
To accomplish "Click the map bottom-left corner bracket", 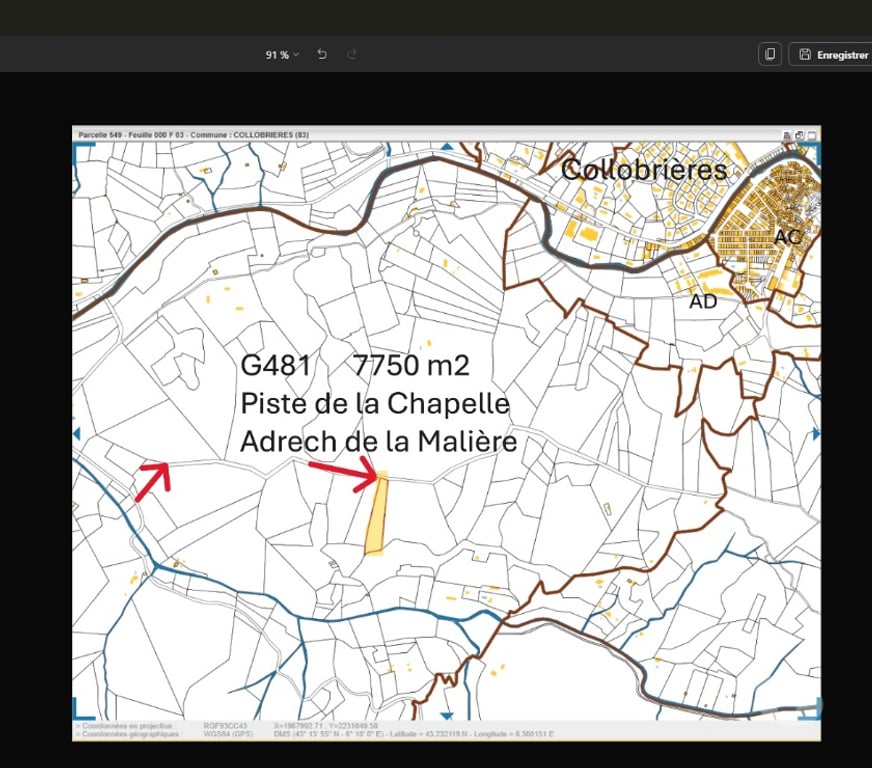I will click(82, 711).
